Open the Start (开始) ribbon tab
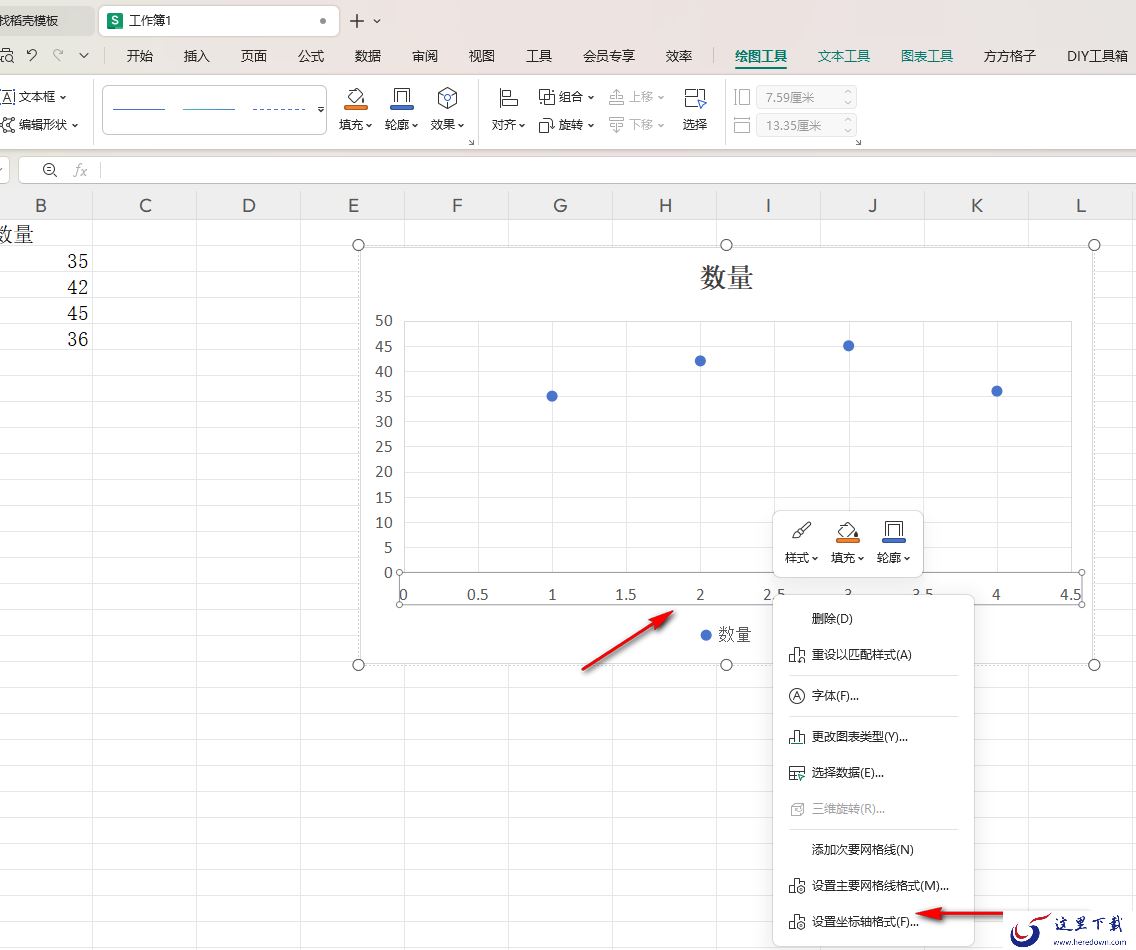 [x=140, y=56]
